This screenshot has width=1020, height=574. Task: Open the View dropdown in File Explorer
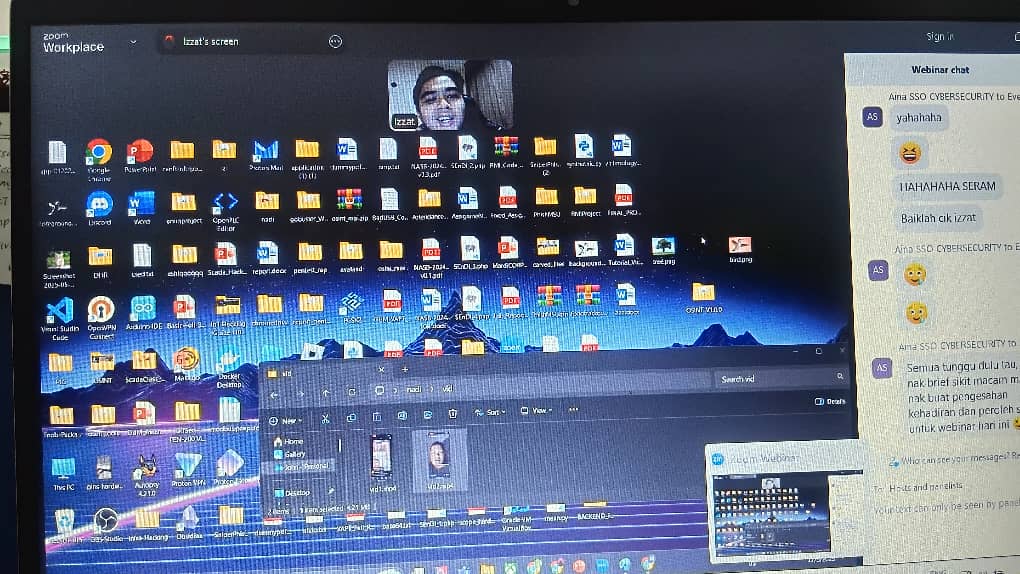click(x=537, y=411)
